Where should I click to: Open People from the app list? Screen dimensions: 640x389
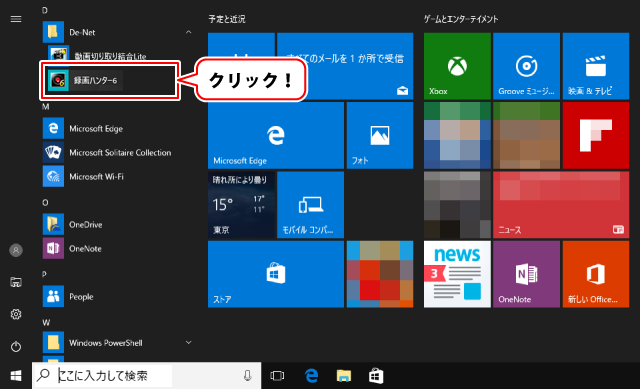point(118,296)
